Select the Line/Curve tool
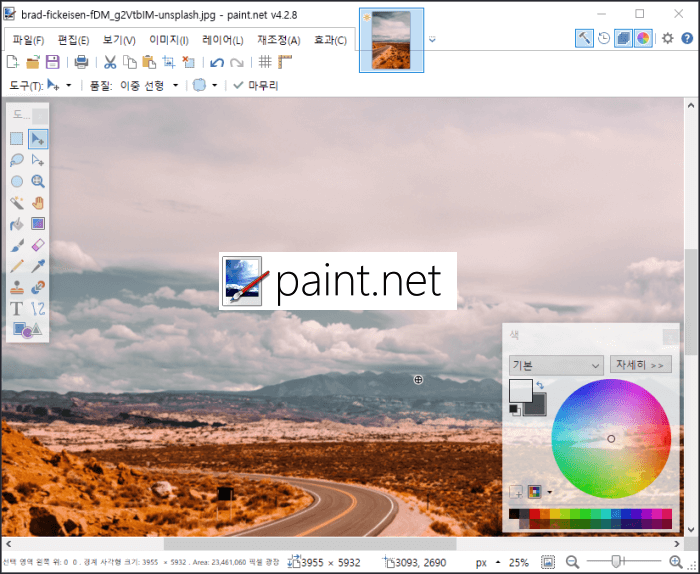 point(38,309)
